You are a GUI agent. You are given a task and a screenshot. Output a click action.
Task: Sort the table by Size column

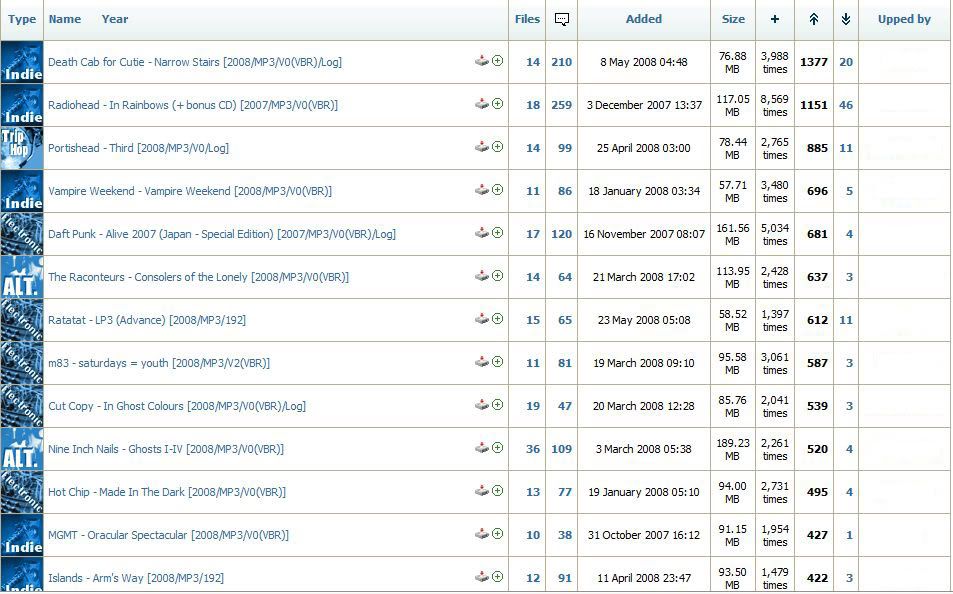(733, 19)
